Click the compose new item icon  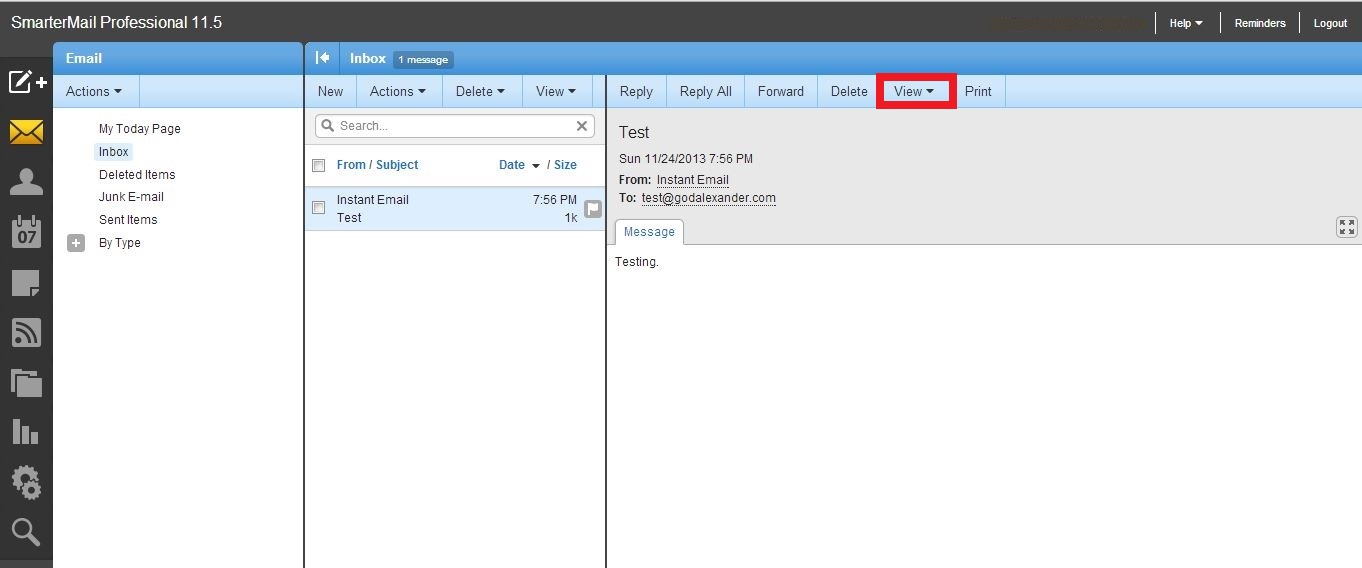(27, 81)
